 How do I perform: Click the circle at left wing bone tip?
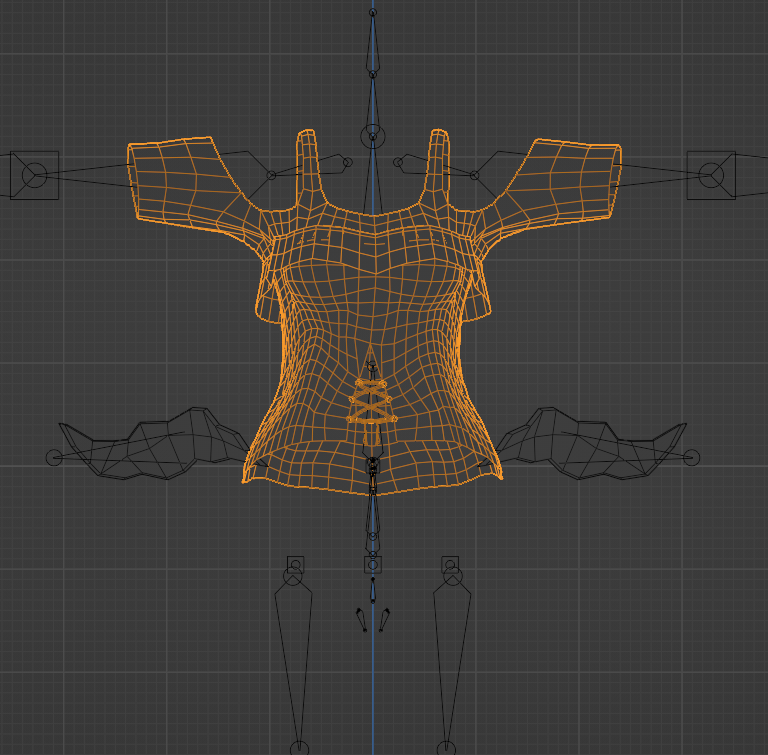[x=54, y=458]
